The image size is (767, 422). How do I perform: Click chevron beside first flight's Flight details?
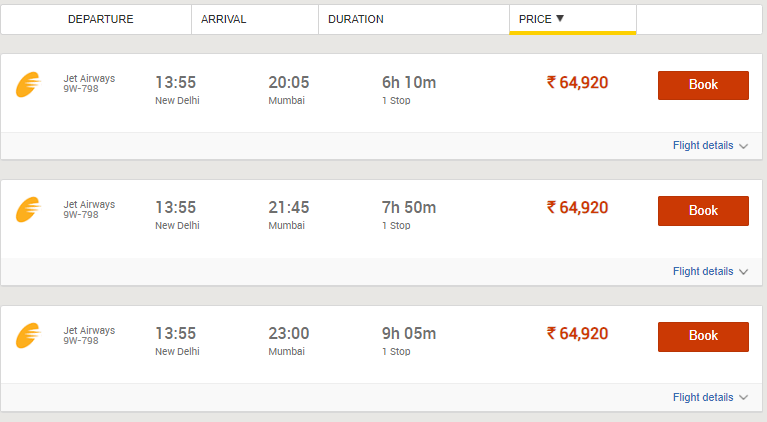[x=744, y=146]
